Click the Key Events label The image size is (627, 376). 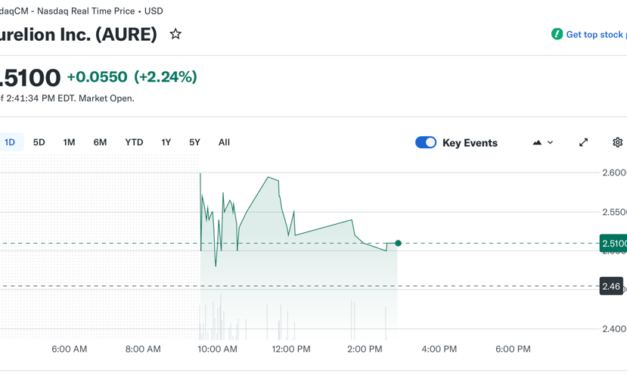tap(470, 143)
